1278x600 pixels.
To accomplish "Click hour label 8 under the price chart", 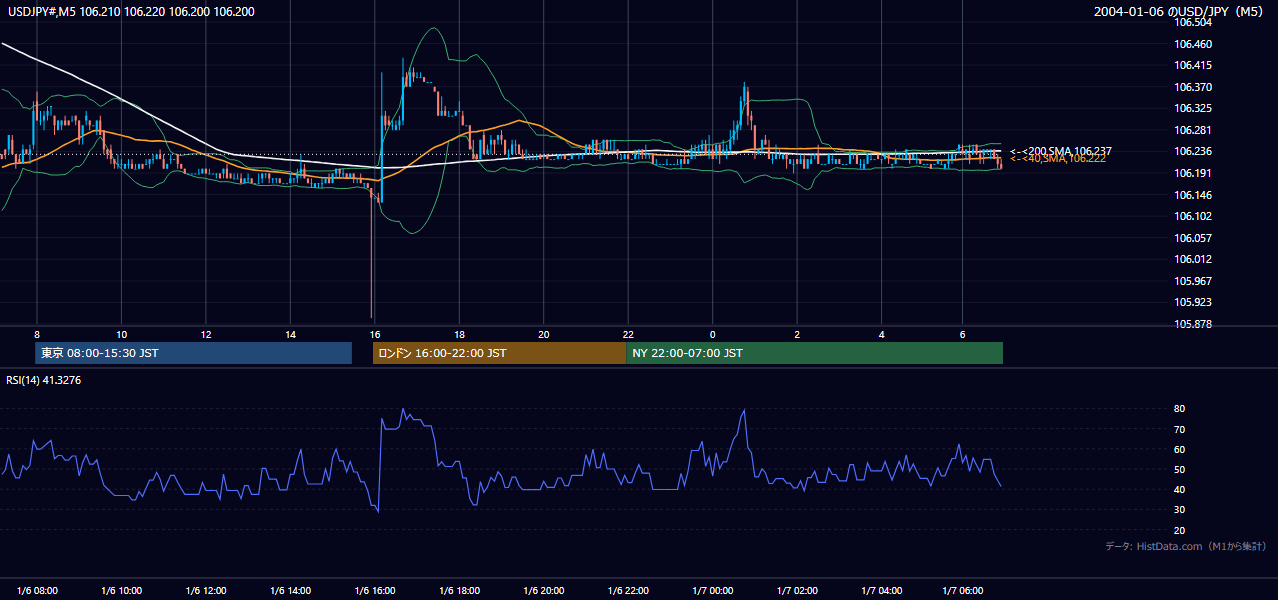I will point(37,334).
